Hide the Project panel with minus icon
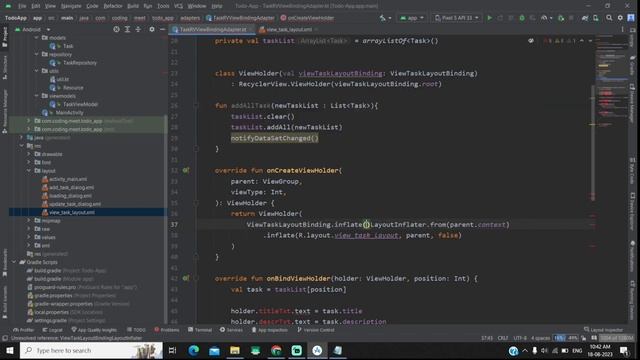This screenshot has width=640, height=360. tap(162, 29)
